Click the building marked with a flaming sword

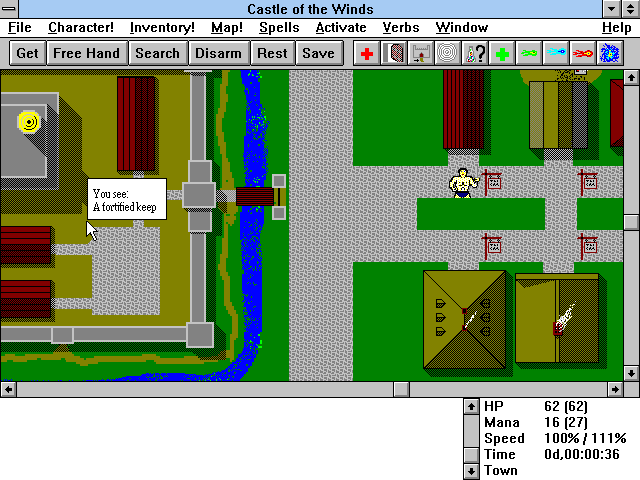click(x=557, y=318)
